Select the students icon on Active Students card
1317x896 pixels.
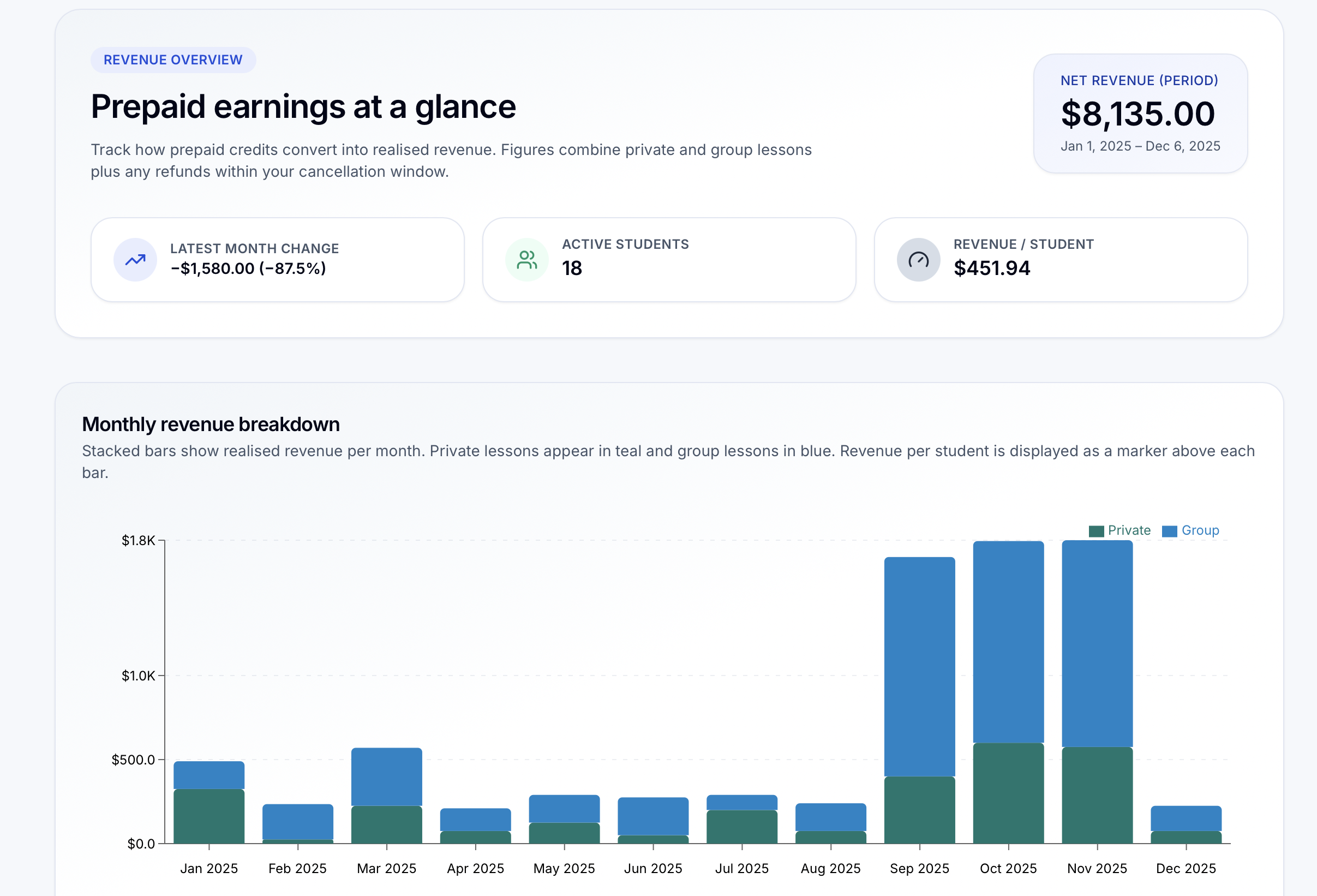tap(527, 259)
